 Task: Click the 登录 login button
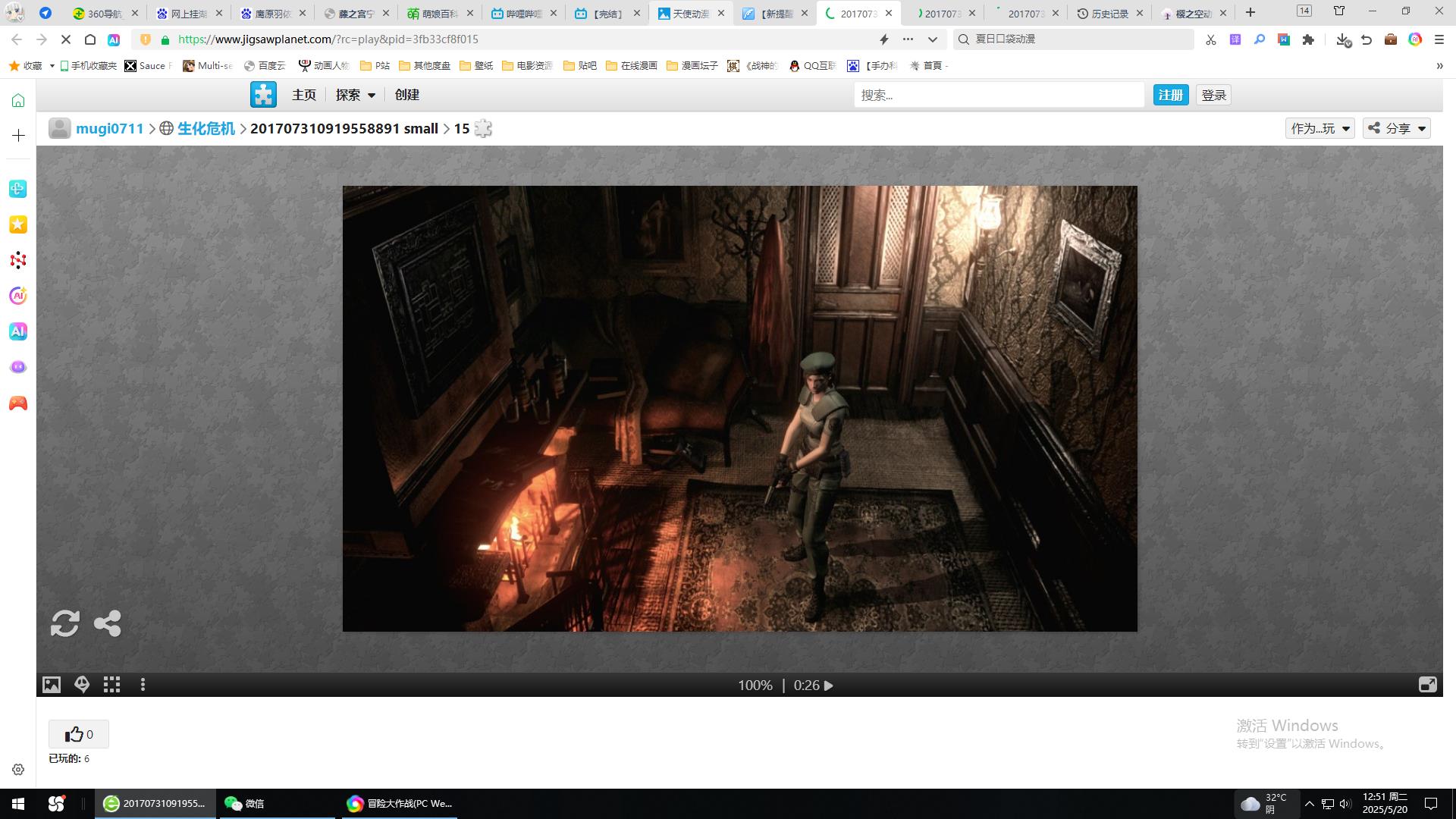[1213, 95]
